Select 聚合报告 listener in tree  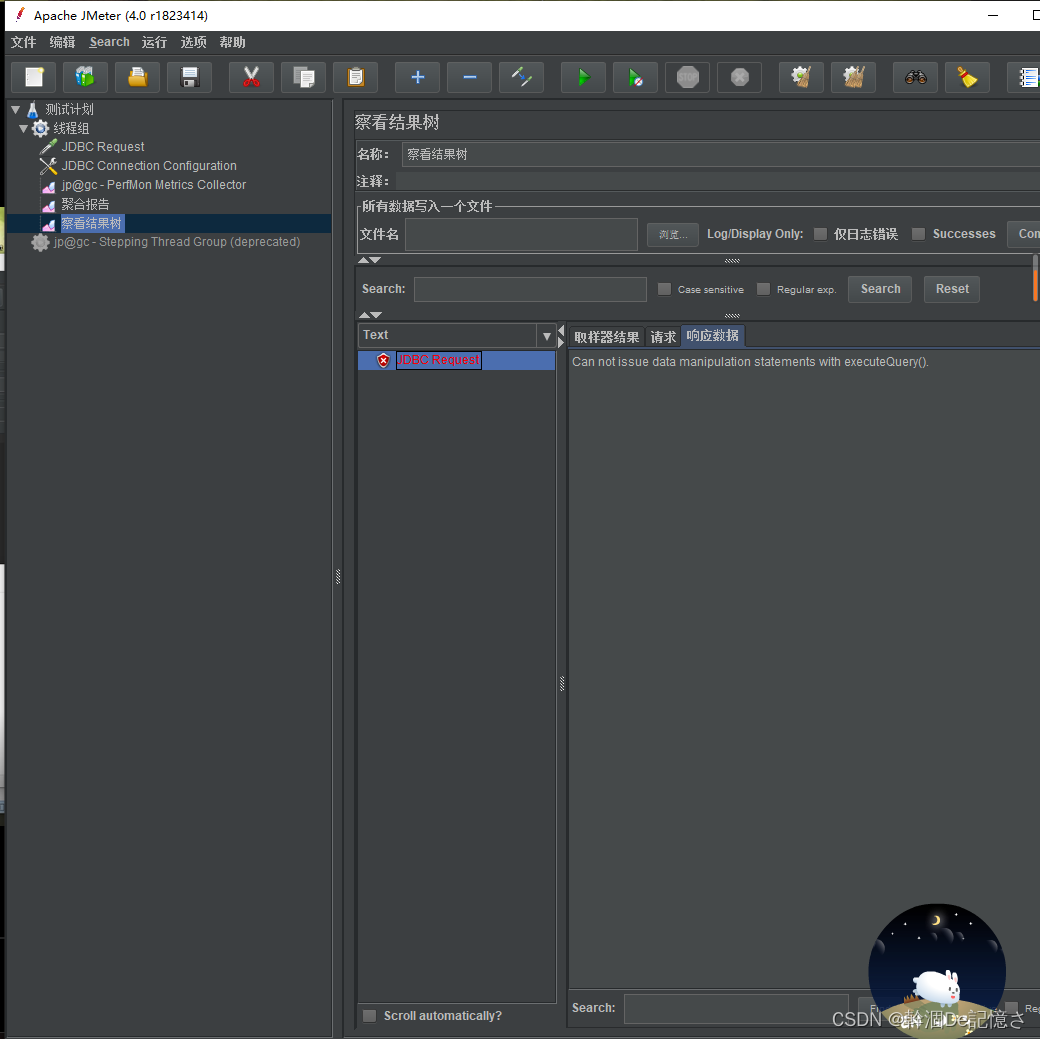coord(86,204)
